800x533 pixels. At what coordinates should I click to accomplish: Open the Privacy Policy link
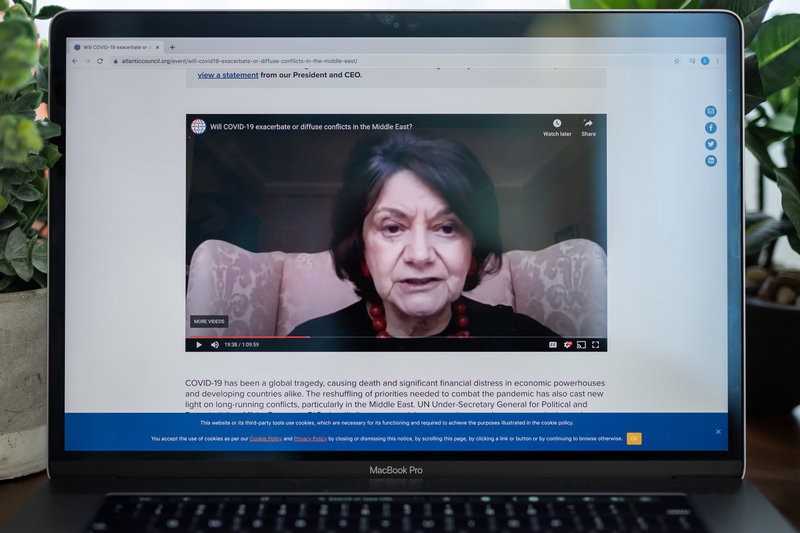tap(310, 439)
